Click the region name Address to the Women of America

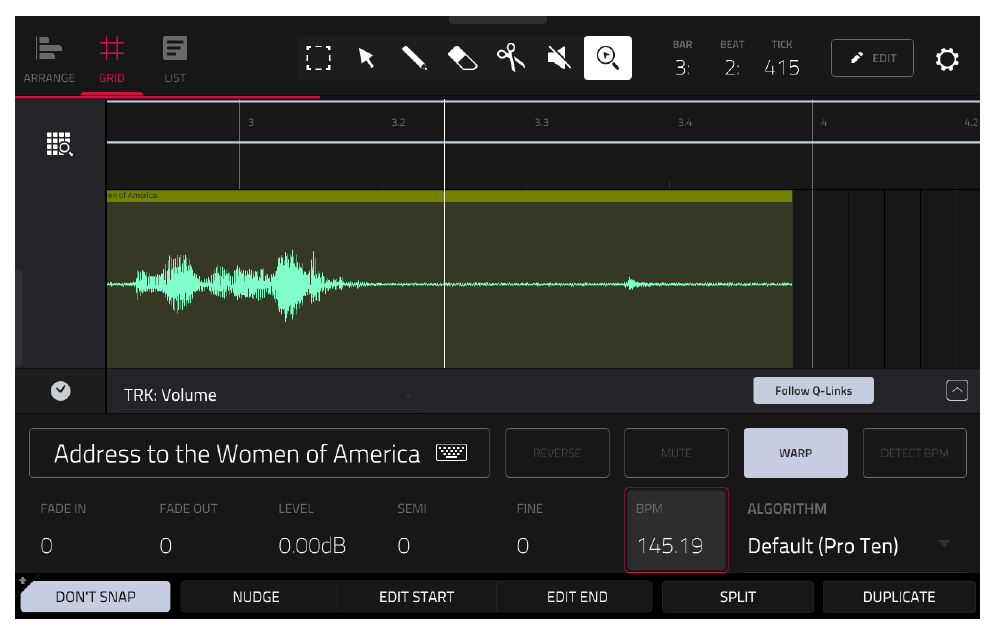237,454
